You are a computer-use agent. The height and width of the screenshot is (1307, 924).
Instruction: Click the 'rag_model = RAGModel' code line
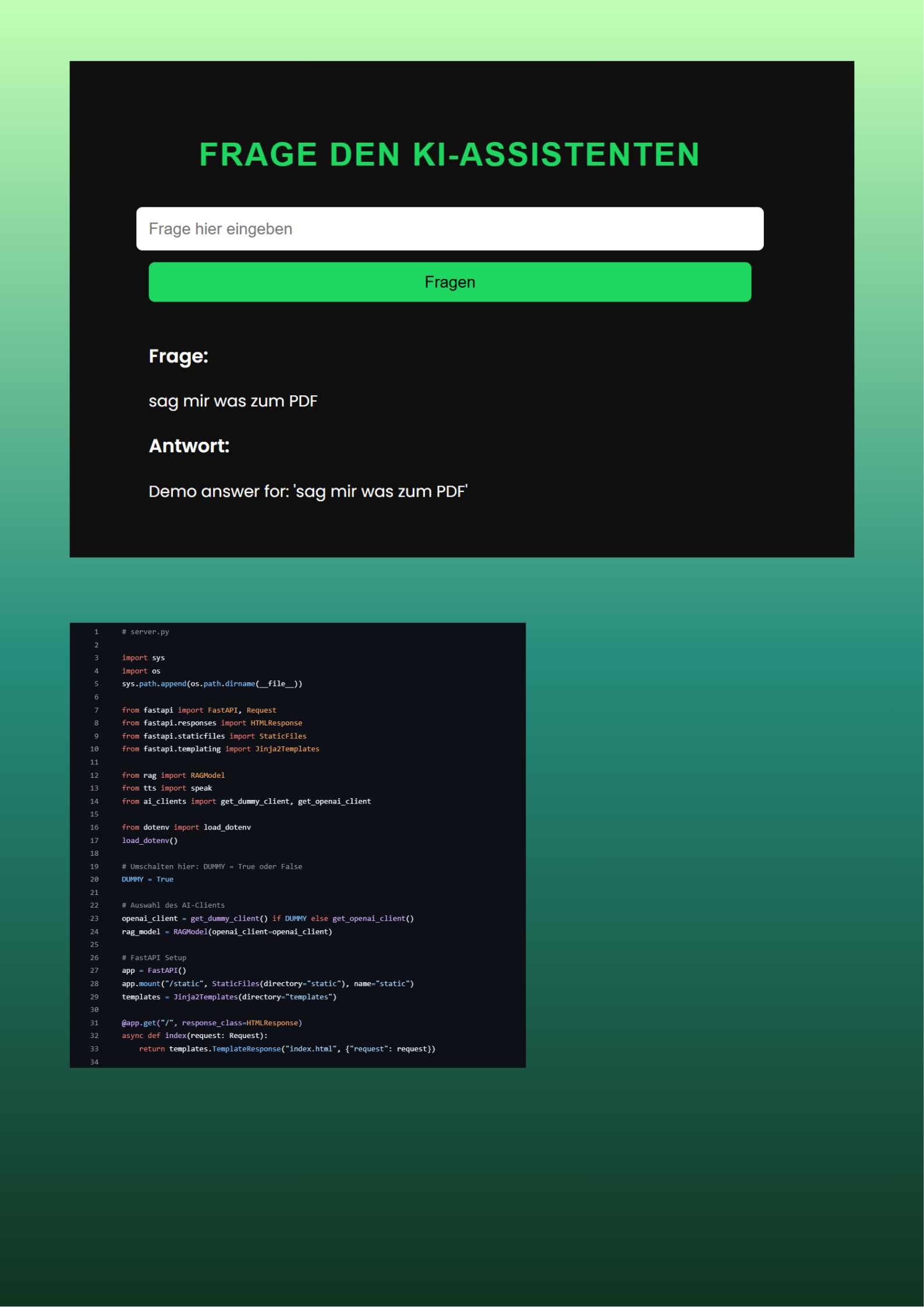[226, 931]
